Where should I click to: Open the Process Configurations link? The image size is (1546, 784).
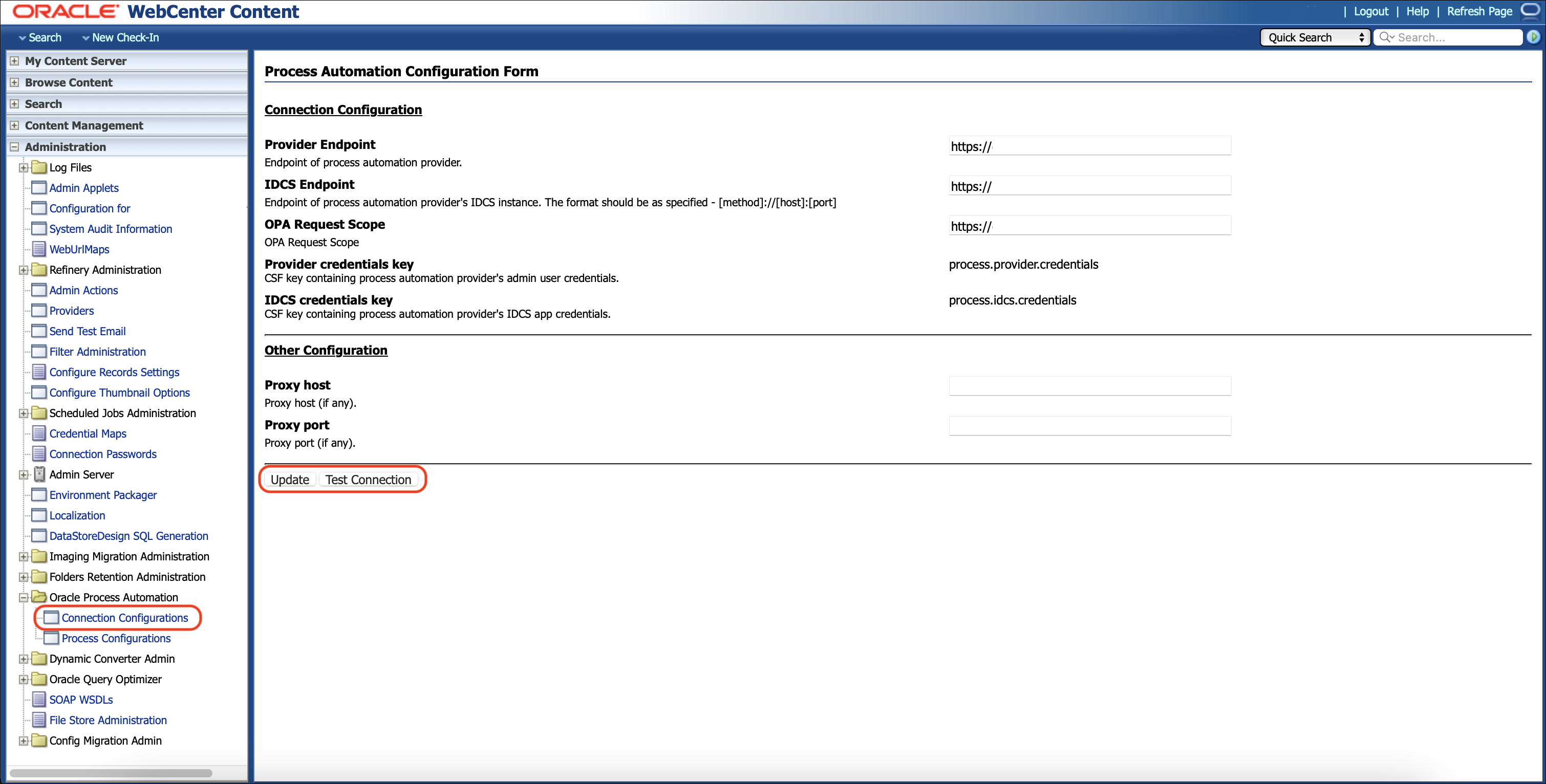[x=116, y=638]
